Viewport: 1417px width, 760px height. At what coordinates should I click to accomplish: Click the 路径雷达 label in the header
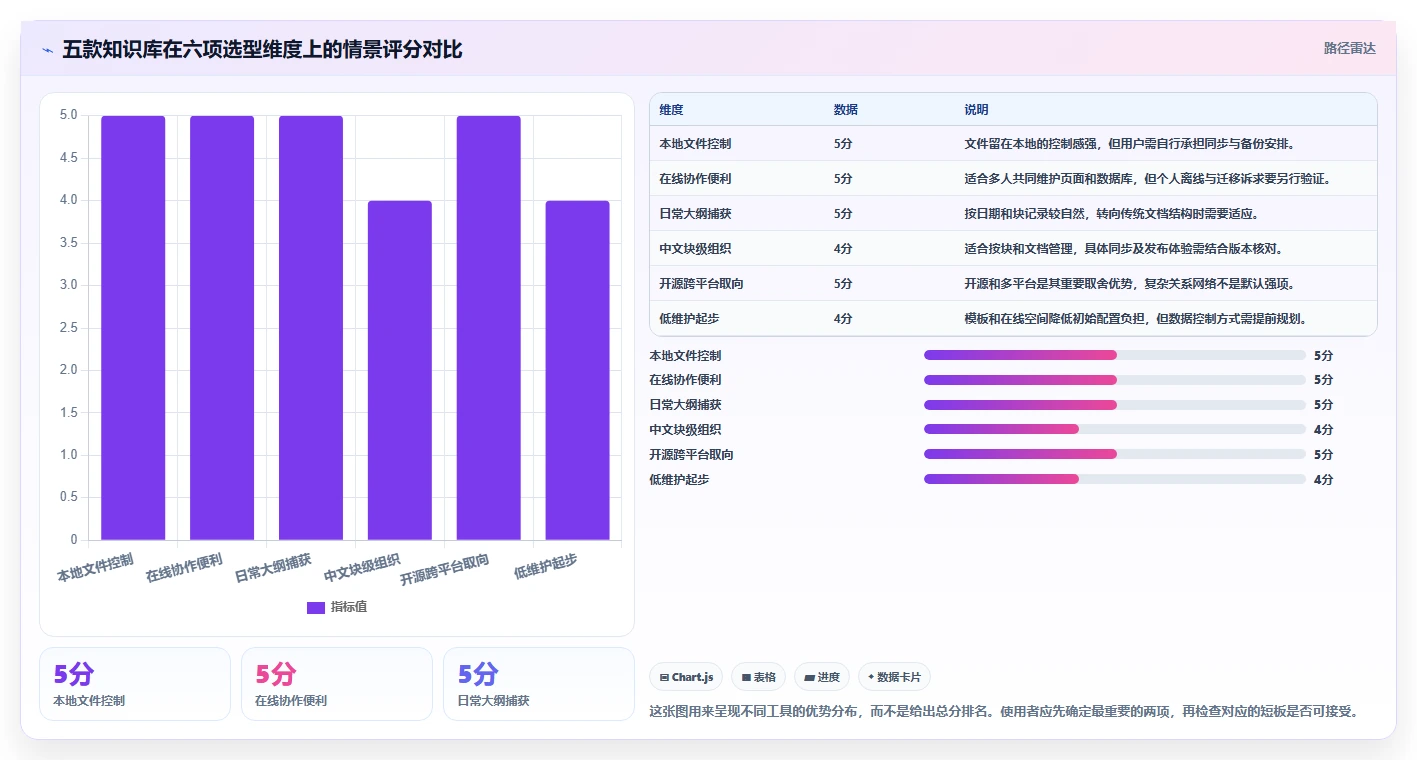click(x=1349, y=48)
